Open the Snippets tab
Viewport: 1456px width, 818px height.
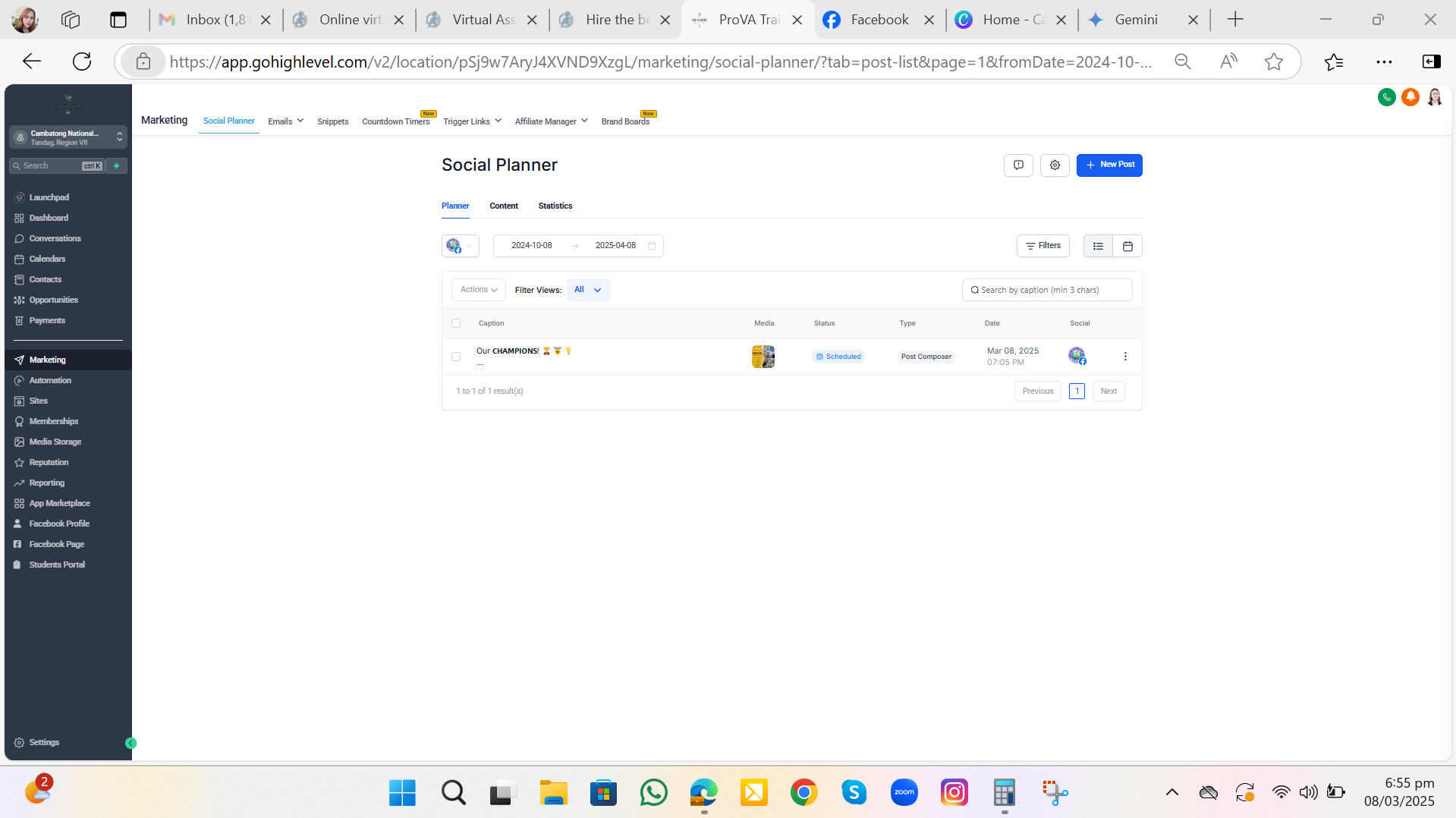tap(333, 121)
